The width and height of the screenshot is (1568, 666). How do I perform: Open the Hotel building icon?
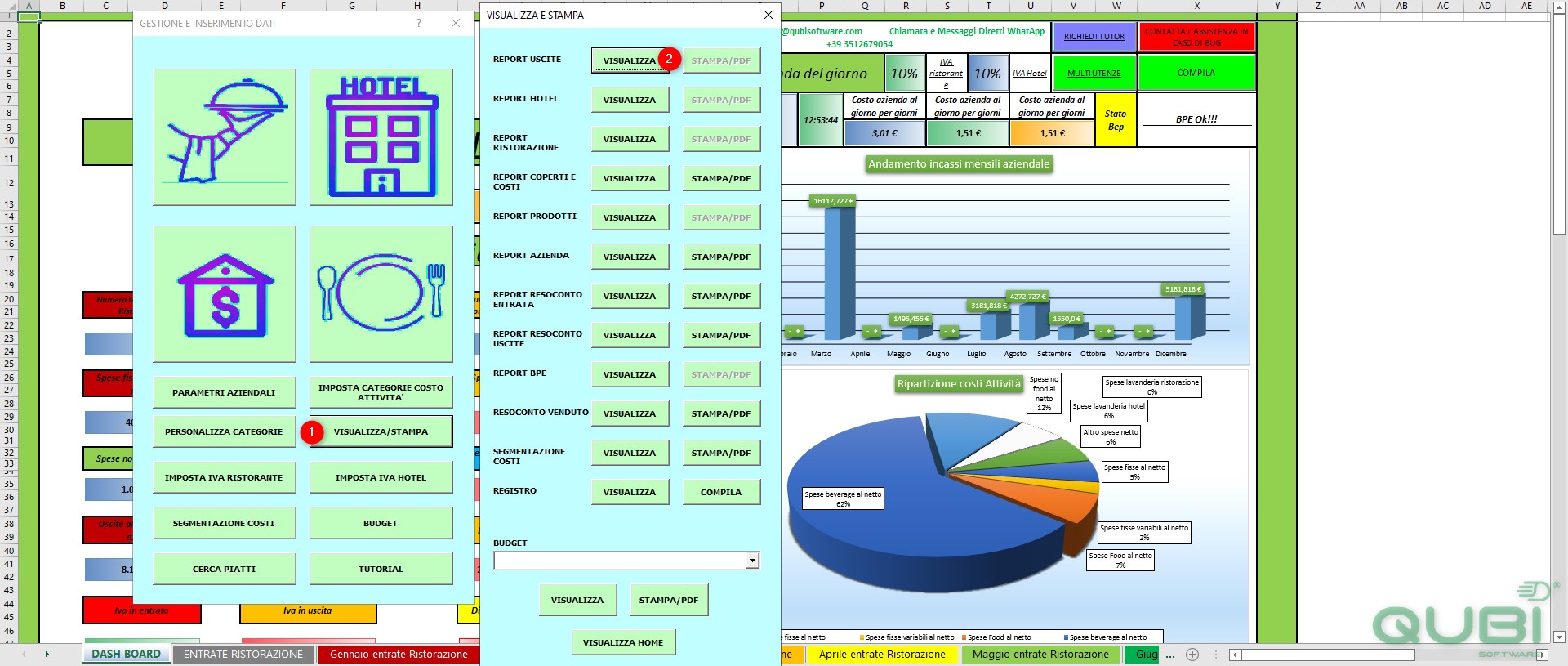point(381,136)
